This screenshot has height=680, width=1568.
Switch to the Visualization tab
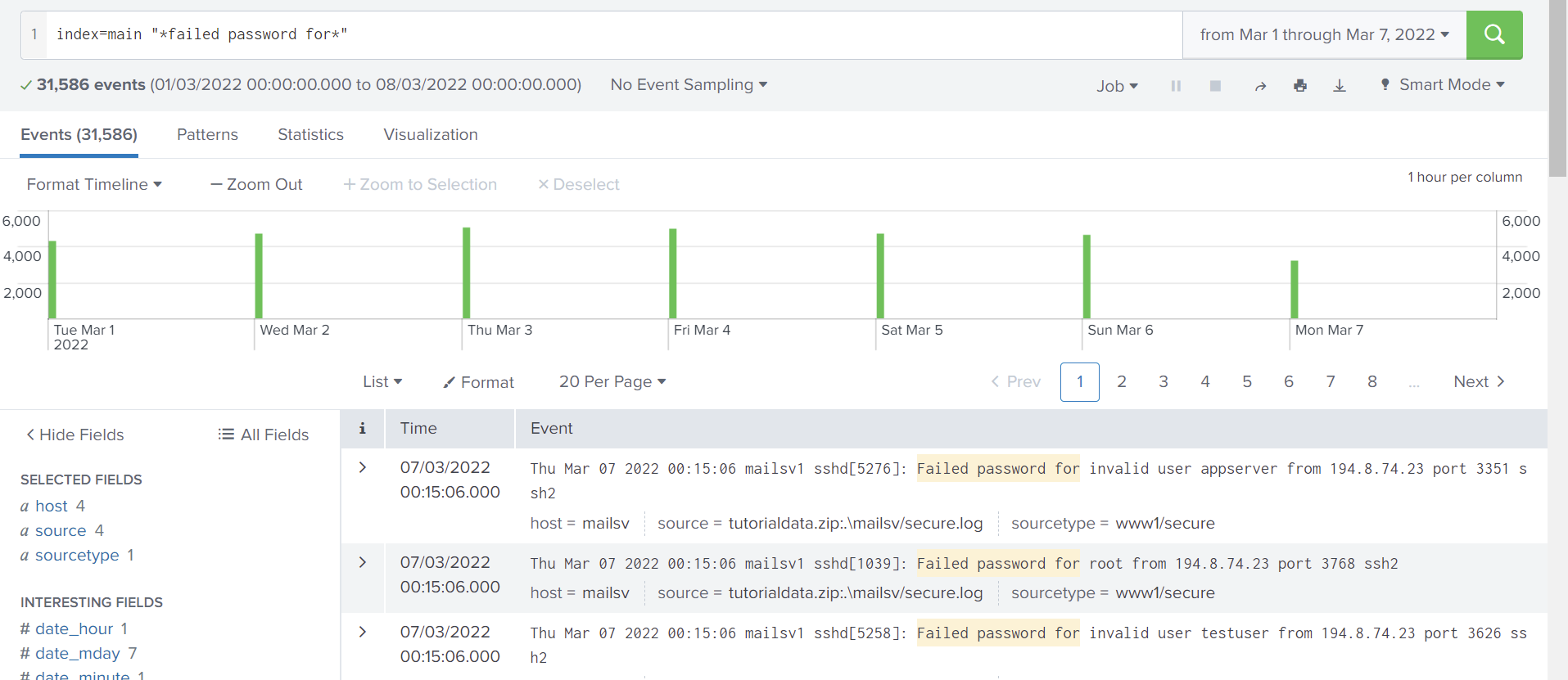[431, 135]
